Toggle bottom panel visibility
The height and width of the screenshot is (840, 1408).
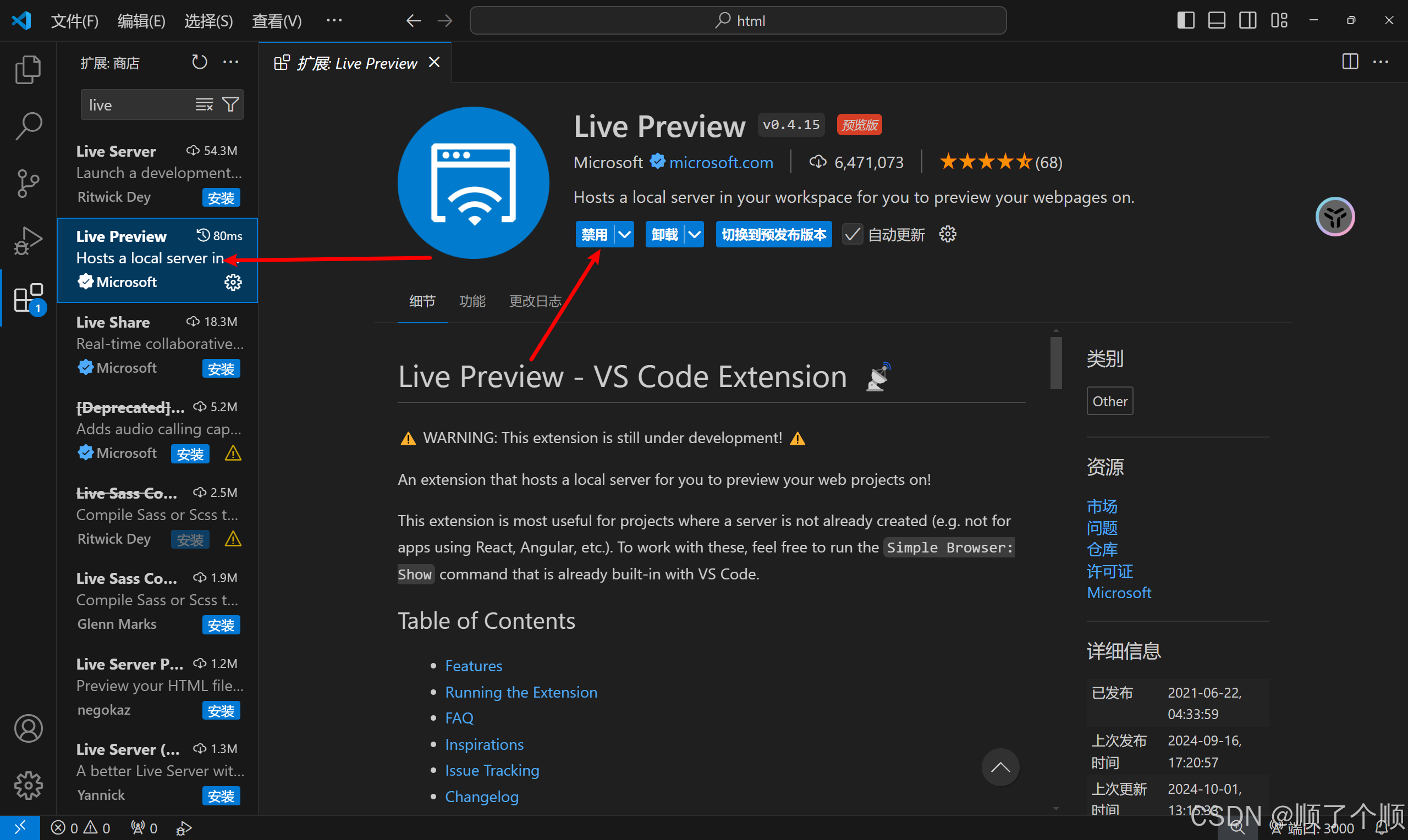coord(1217,20)
